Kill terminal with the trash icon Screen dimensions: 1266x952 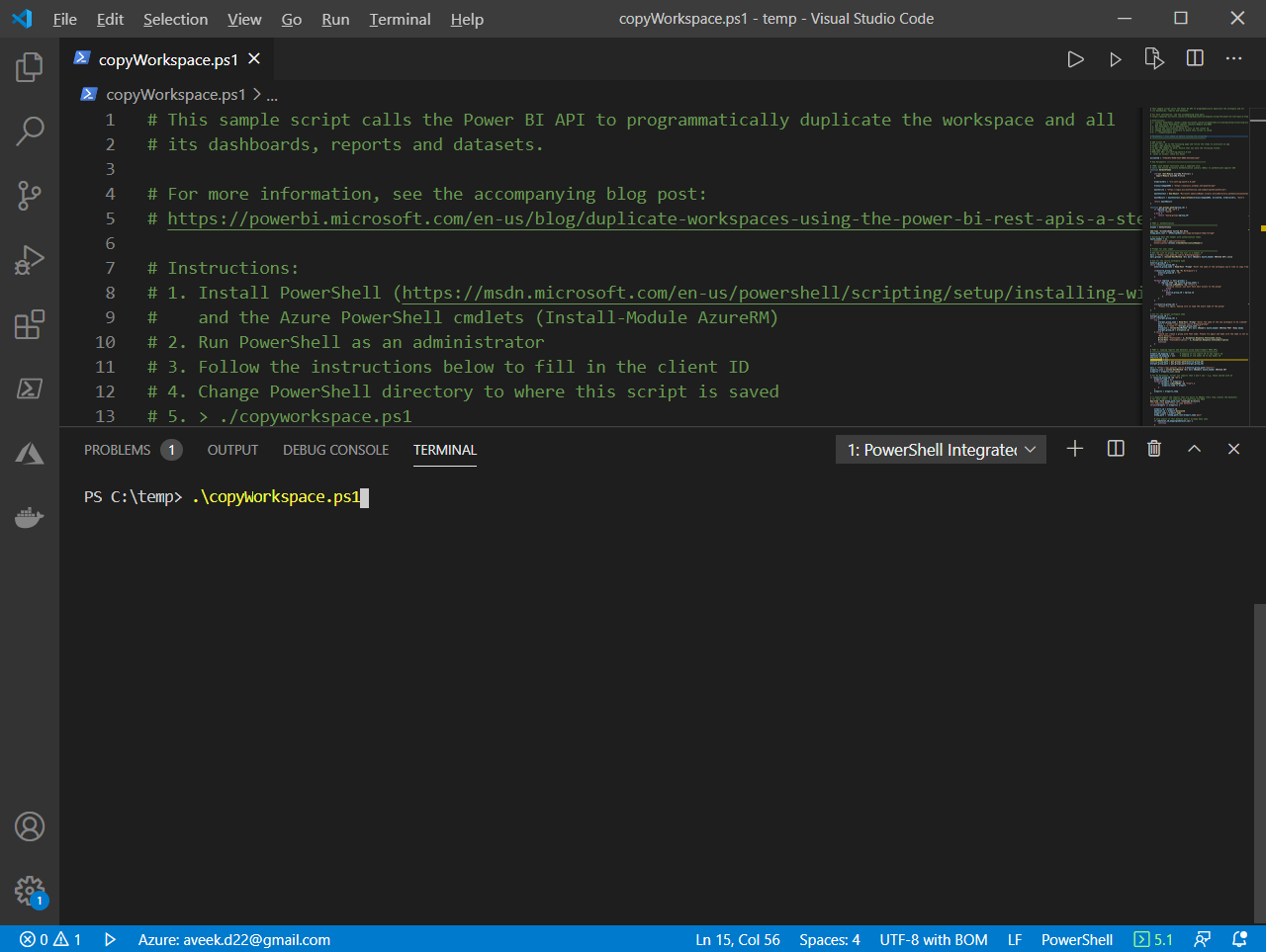(x=1153, y=449)
